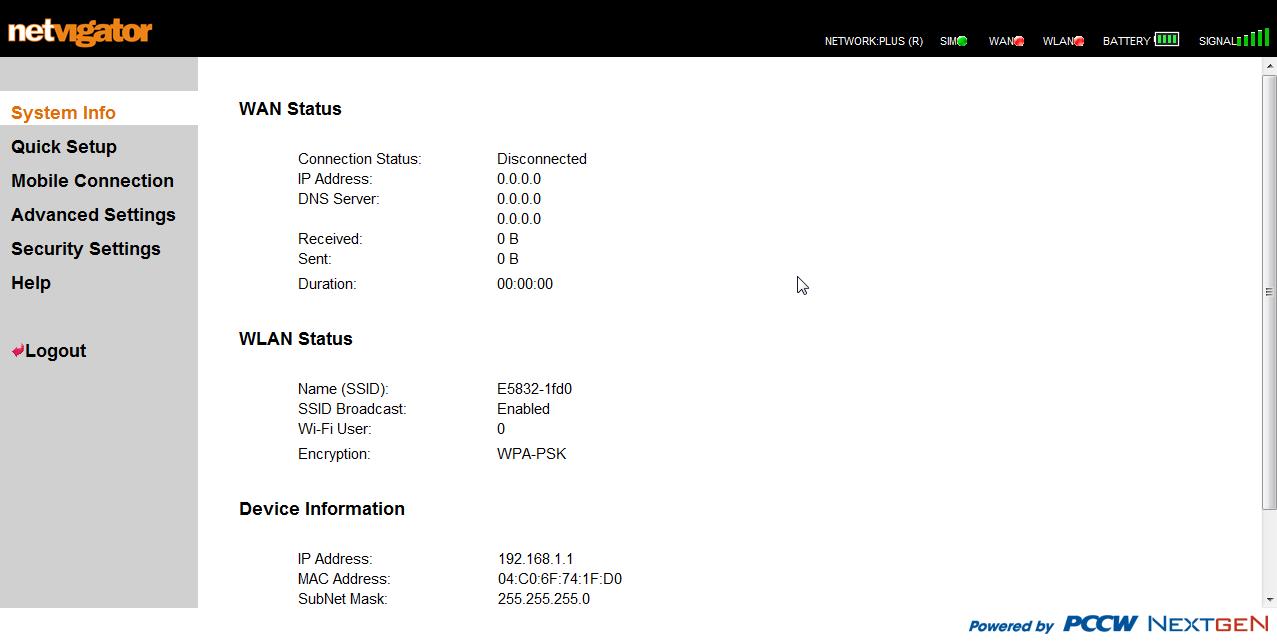Open Advanced Settings from the sidebar
The image size is (1277, 641).
coord(93,215)
